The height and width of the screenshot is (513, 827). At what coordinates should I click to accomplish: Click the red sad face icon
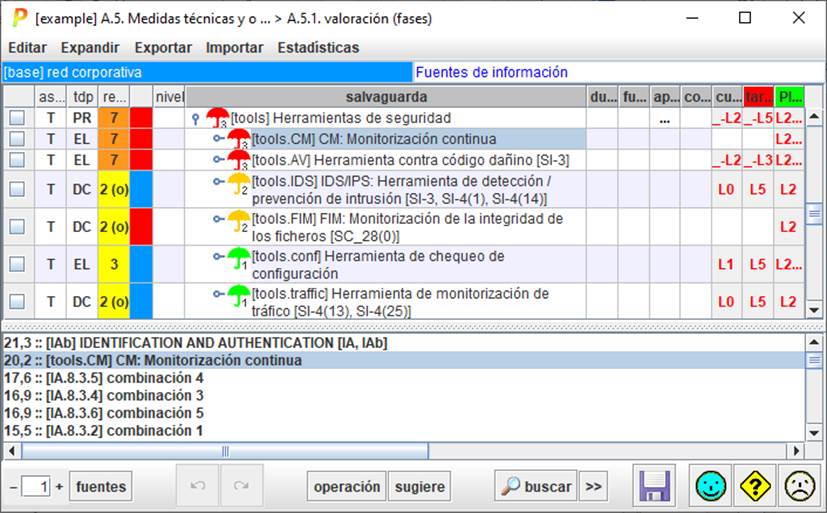point(798,487)
